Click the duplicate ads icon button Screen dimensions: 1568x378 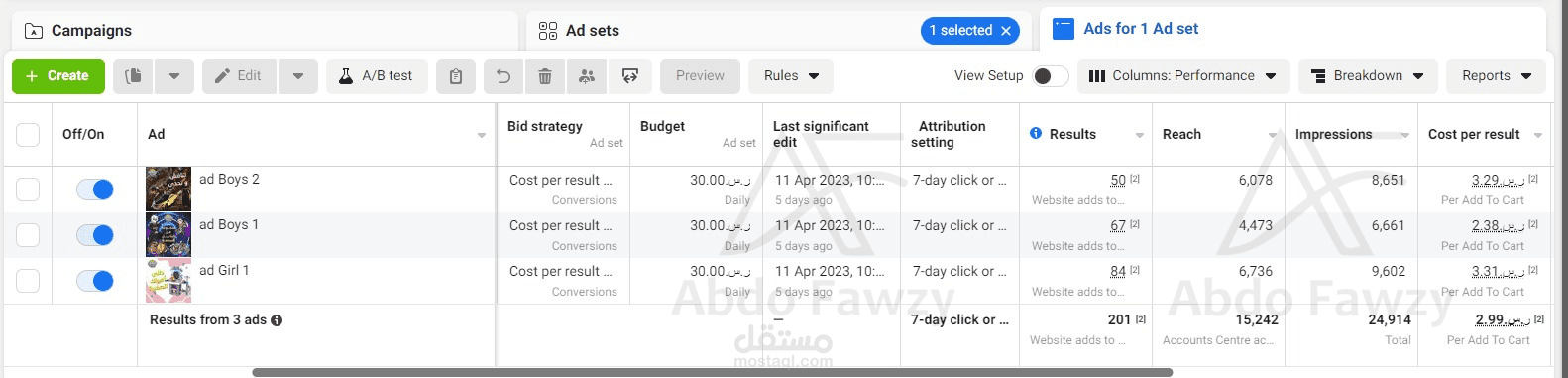pos(133,76)
